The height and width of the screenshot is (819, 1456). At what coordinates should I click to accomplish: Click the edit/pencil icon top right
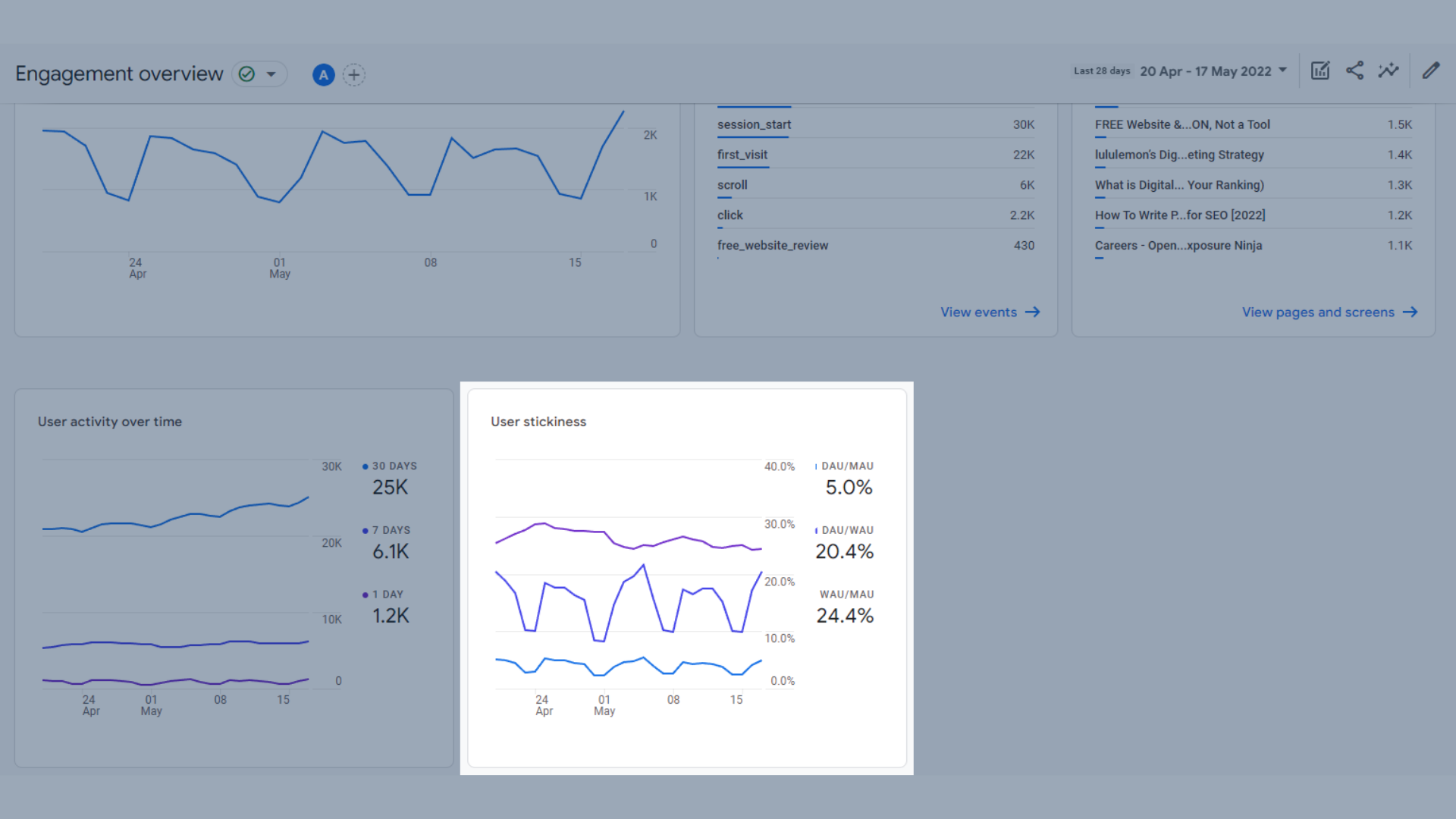coord(1431,70)
